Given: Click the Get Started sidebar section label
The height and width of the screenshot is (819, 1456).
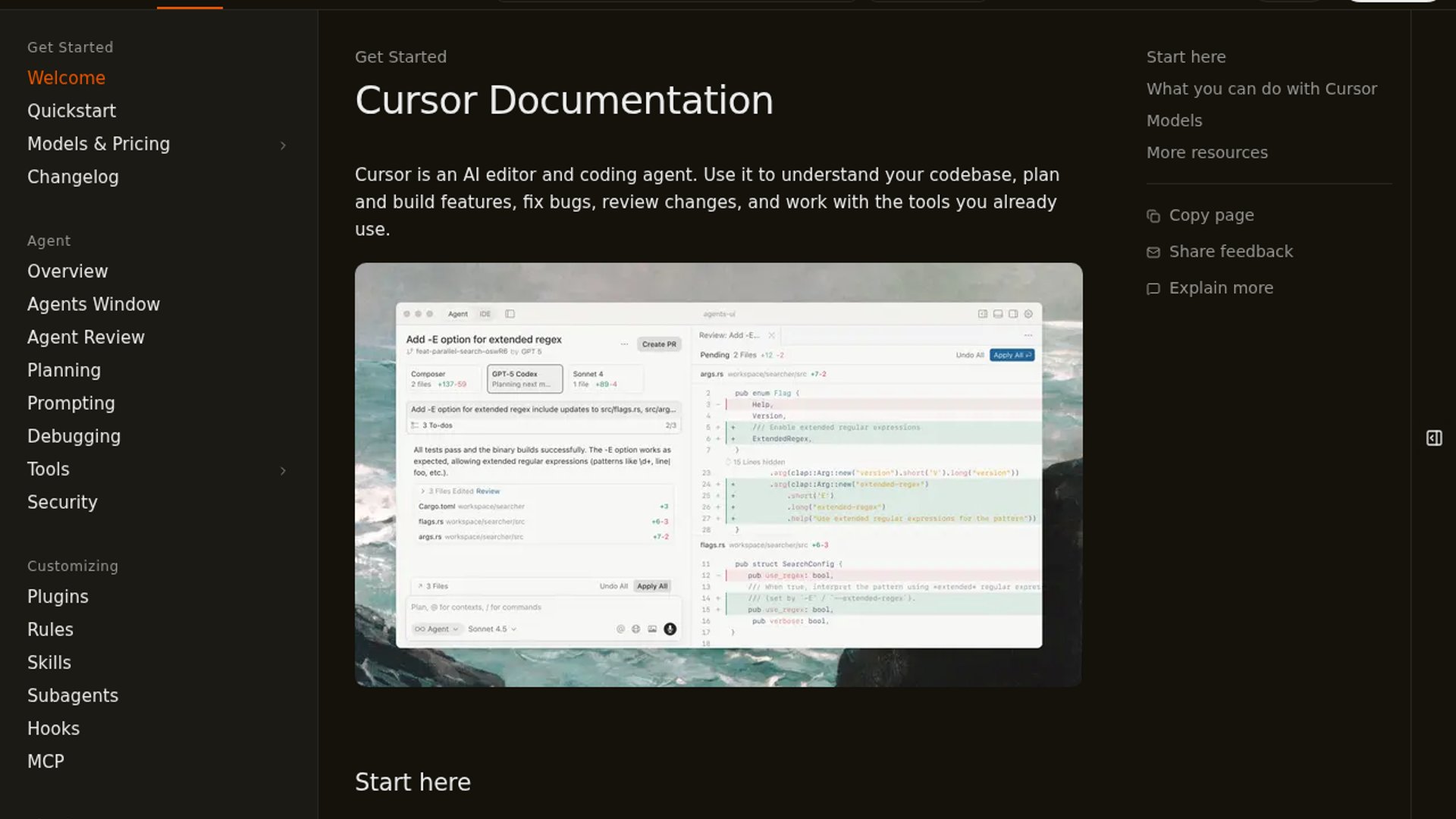Looking at the screenshot, I should pos(70,47).
